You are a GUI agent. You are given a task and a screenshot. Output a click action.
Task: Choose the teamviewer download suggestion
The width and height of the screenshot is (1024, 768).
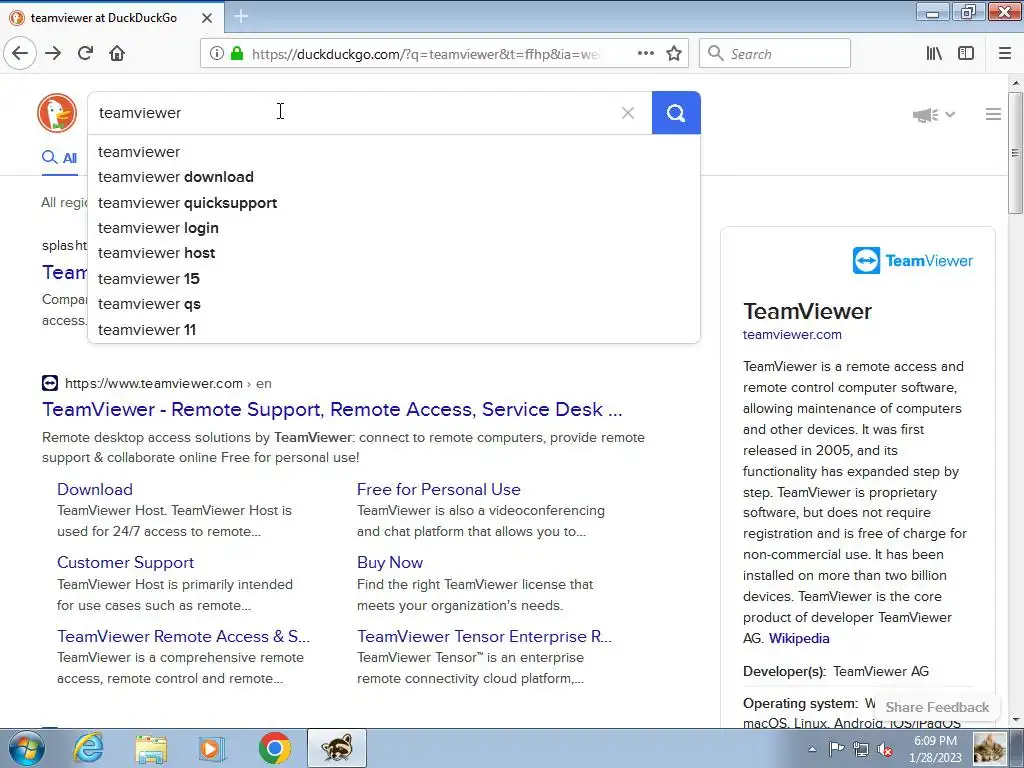394,177
